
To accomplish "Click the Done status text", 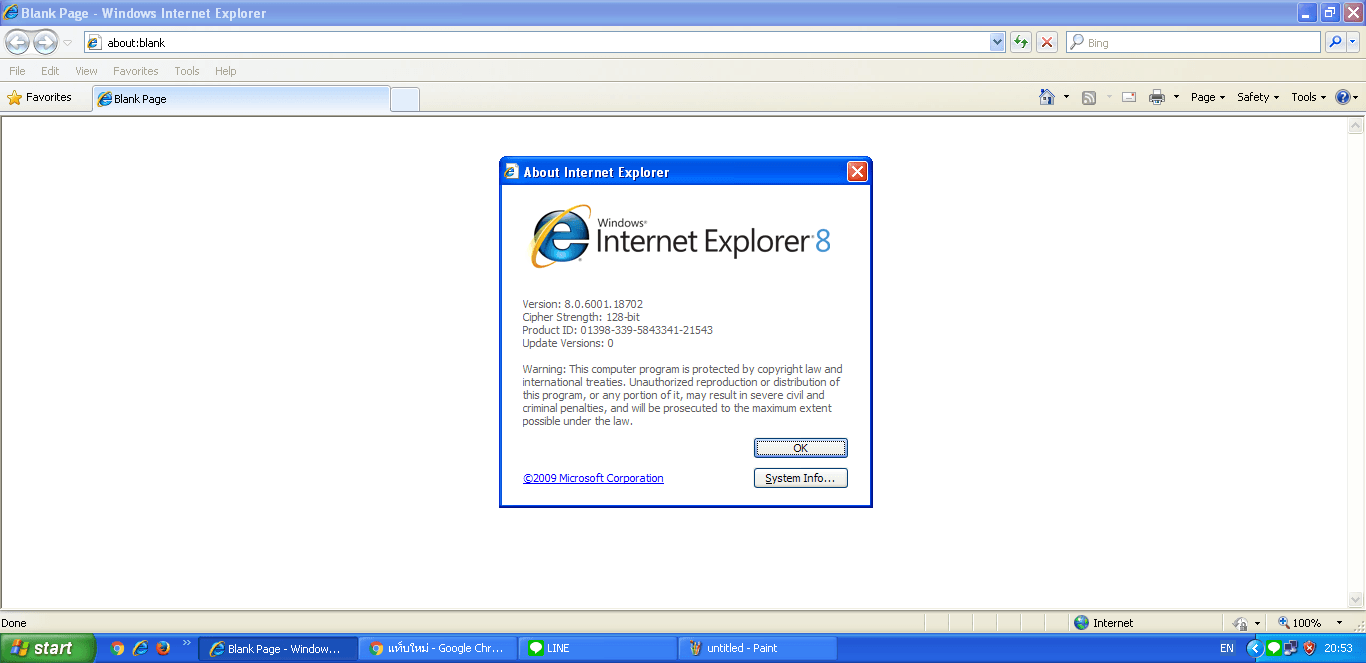I will coord(14,623).
